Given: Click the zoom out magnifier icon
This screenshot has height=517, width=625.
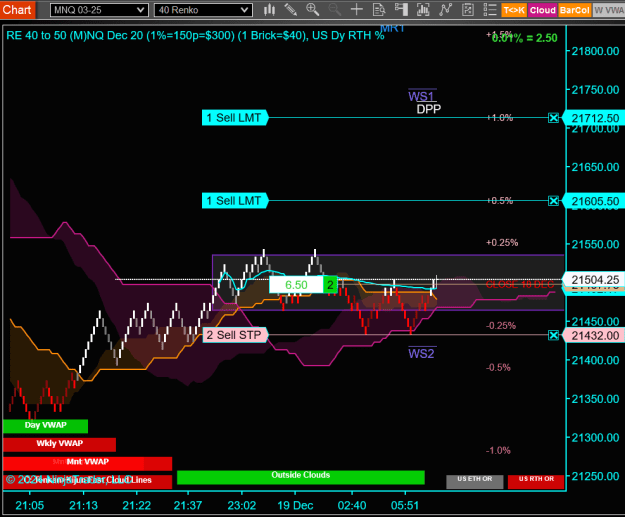Looking at the screenshot, I should click(x=334, y=10).
